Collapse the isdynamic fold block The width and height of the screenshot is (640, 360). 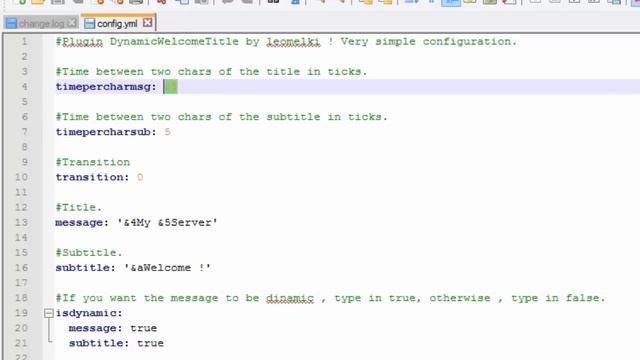tap(49, 313)
